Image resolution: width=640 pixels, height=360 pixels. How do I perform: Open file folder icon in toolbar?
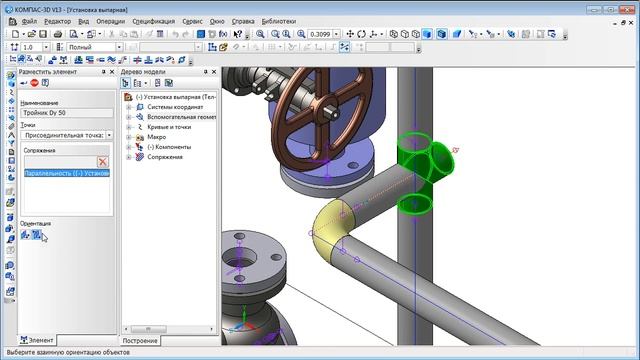(x=31, y=34)
